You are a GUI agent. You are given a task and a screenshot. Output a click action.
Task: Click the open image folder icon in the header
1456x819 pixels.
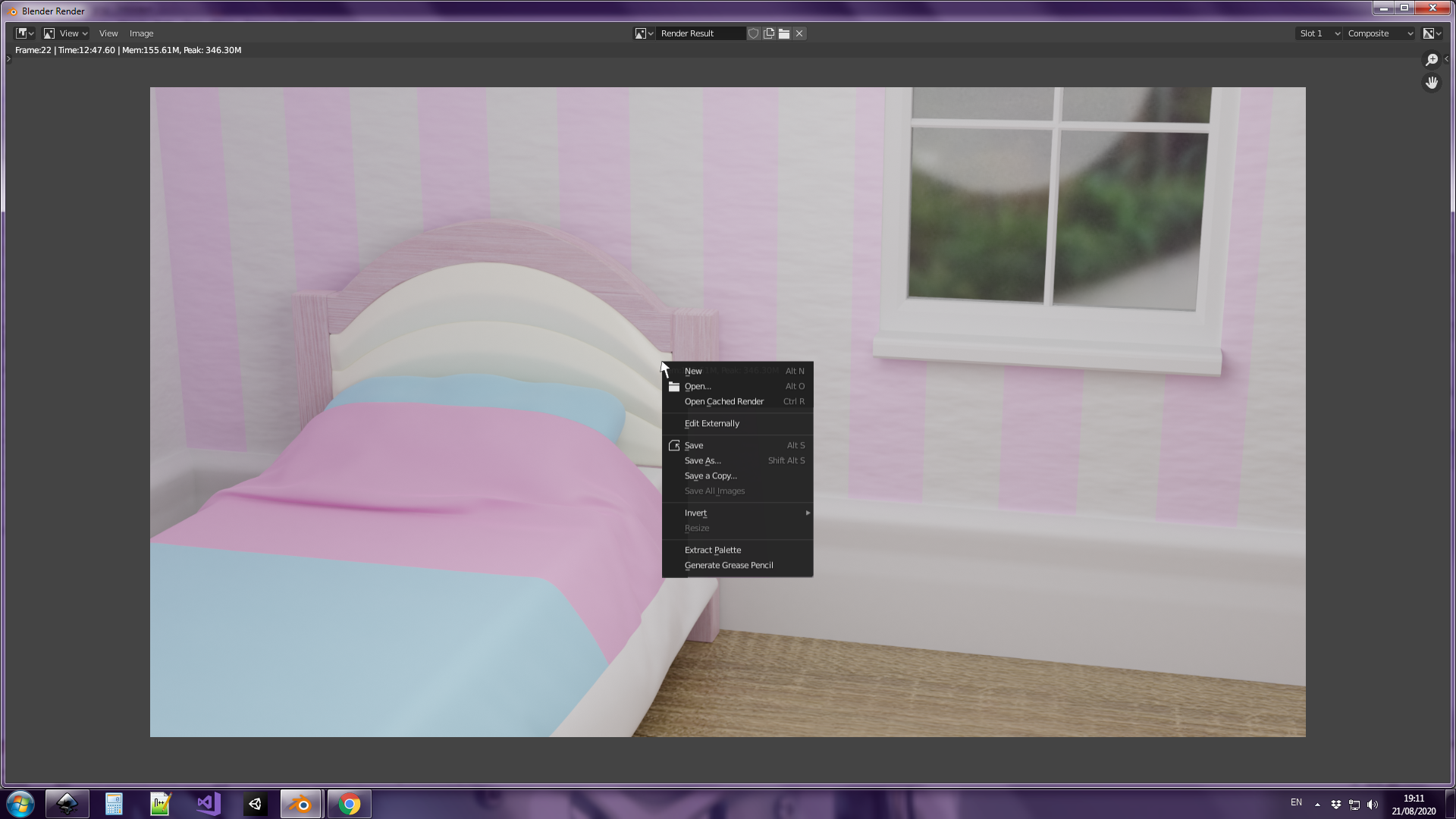coord(784,33)
